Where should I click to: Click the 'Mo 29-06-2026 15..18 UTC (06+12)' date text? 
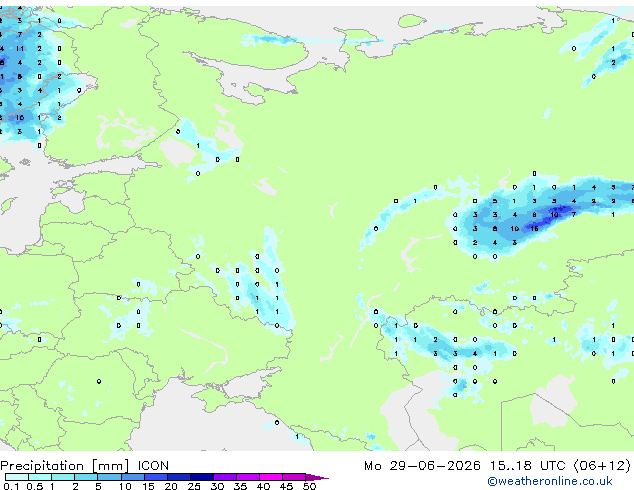point(497,466)
